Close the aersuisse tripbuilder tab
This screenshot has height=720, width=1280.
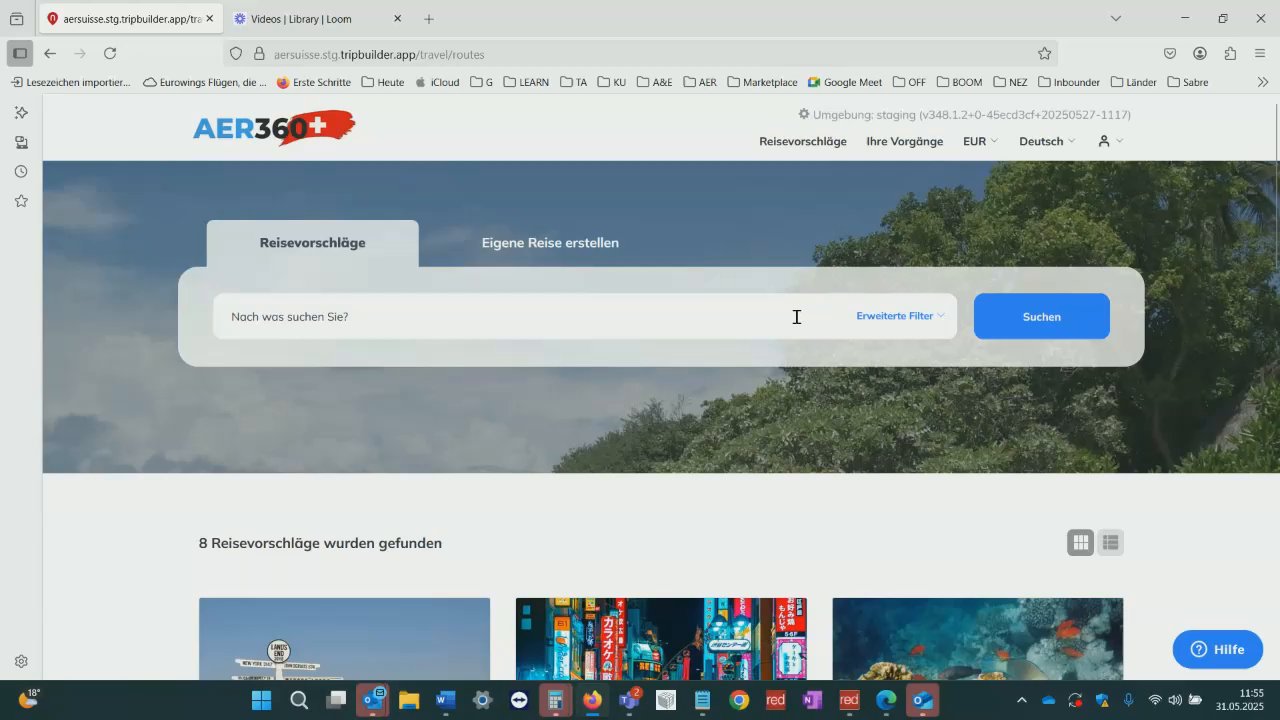tap(209, 19)
